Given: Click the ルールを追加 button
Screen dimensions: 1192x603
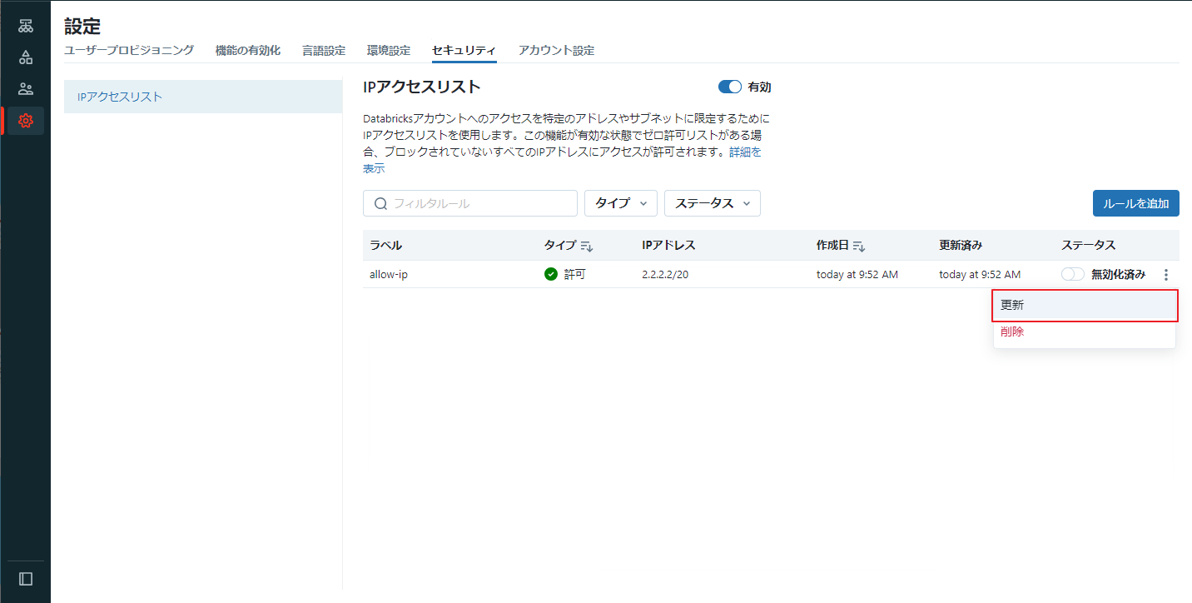Looking at the screenshot, I should pyautogui.click(x=1135, y=203).
